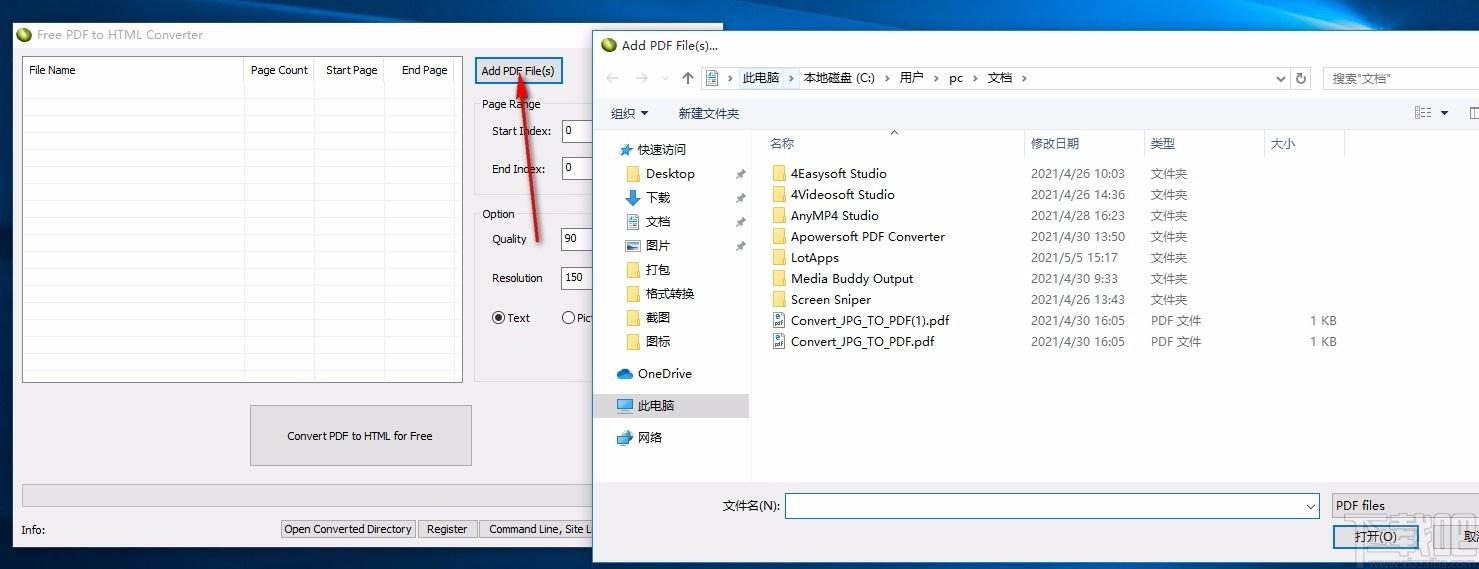The image size is (1479, 569).
Task: Open the 组织 menu
Action: click(x=630, y=113)
